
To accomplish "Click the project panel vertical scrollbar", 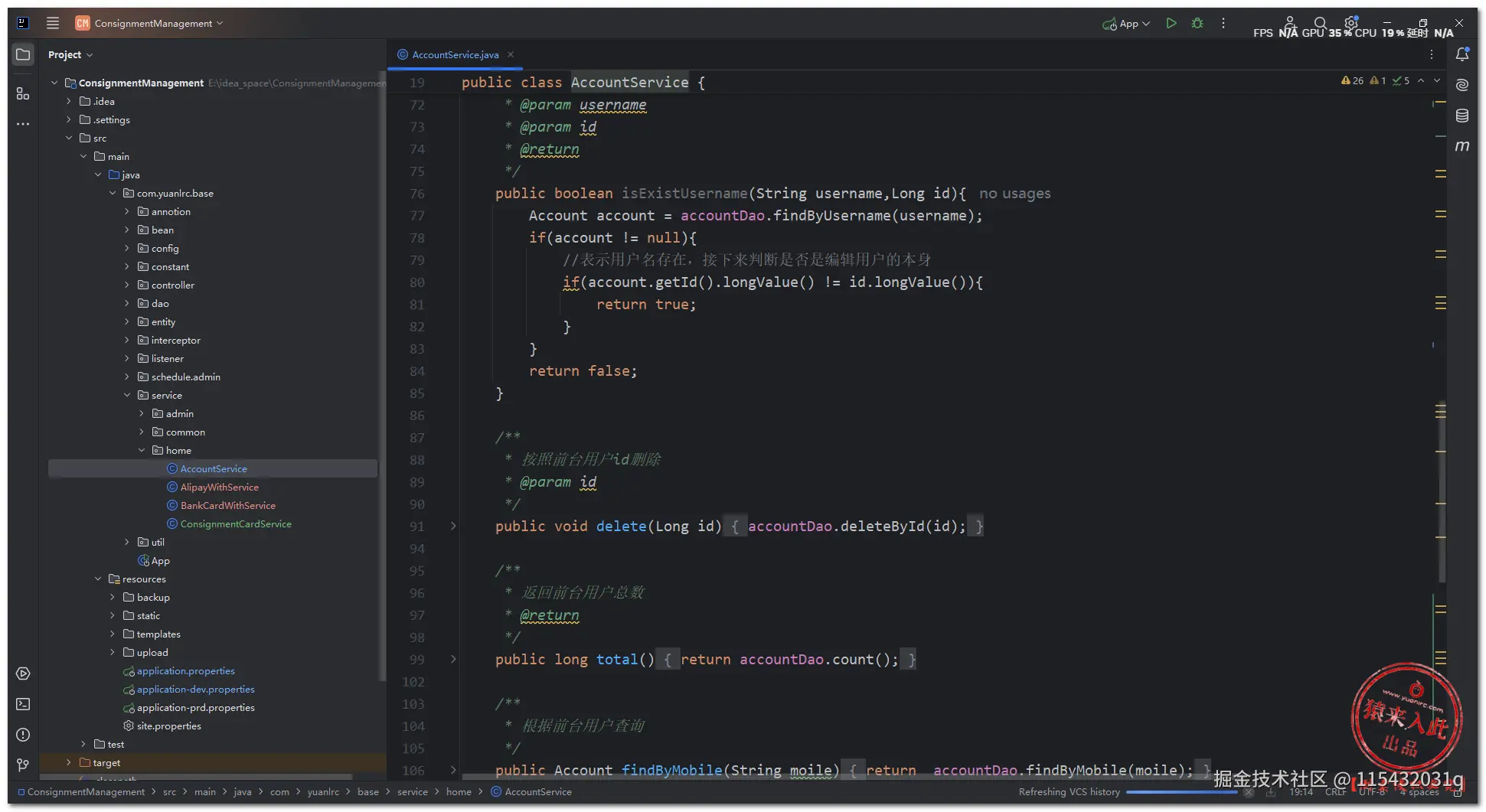I will coord(381,375).
